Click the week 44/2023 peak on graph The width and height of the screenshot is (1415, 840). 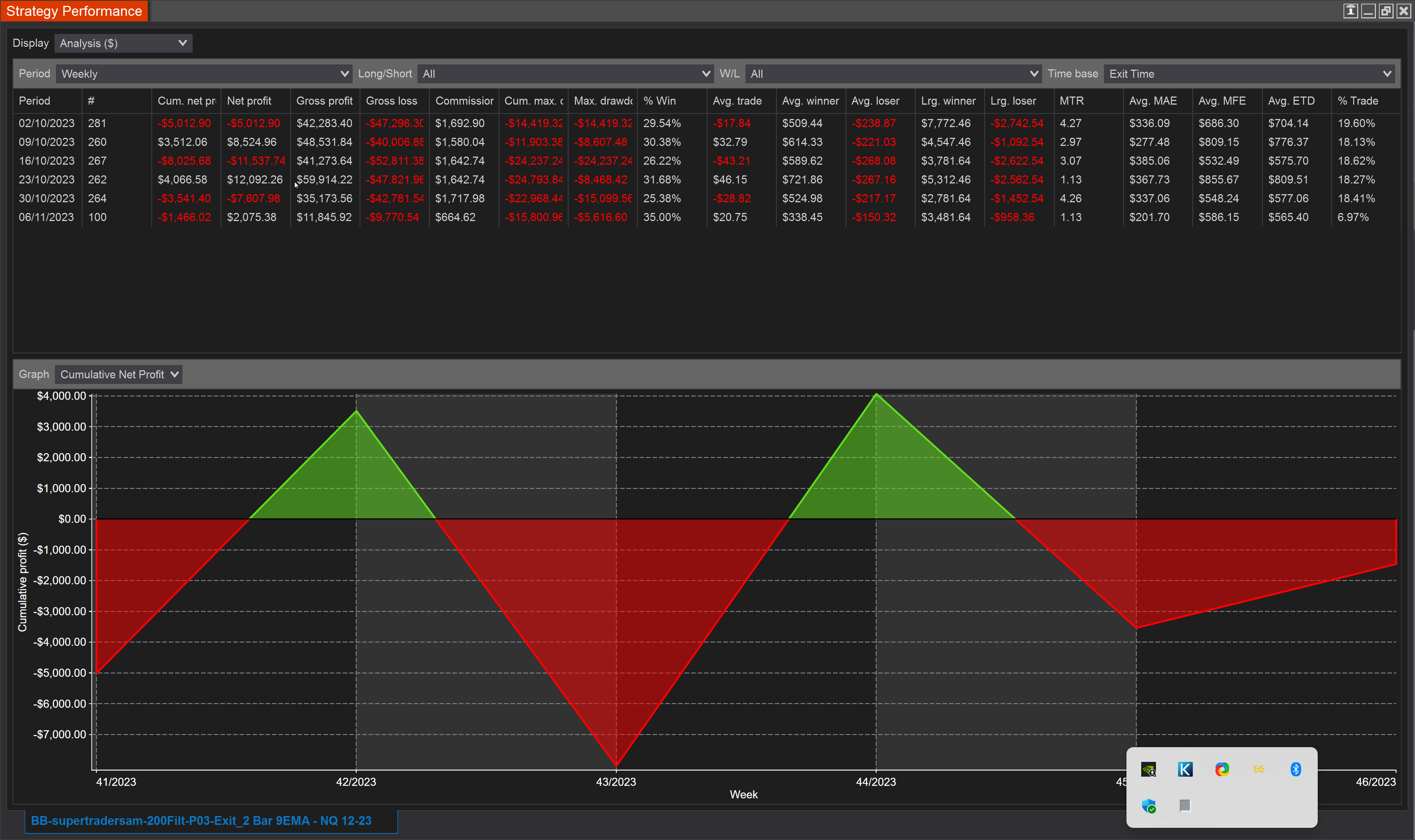tap(876, 394)
